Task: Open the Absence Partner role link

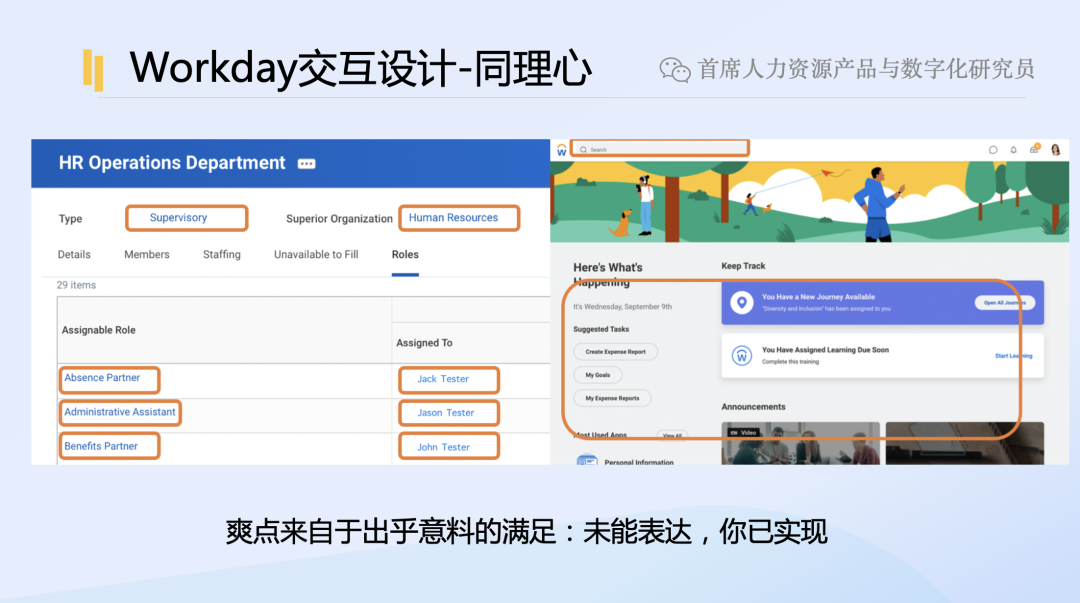Action: coord(102,378)
